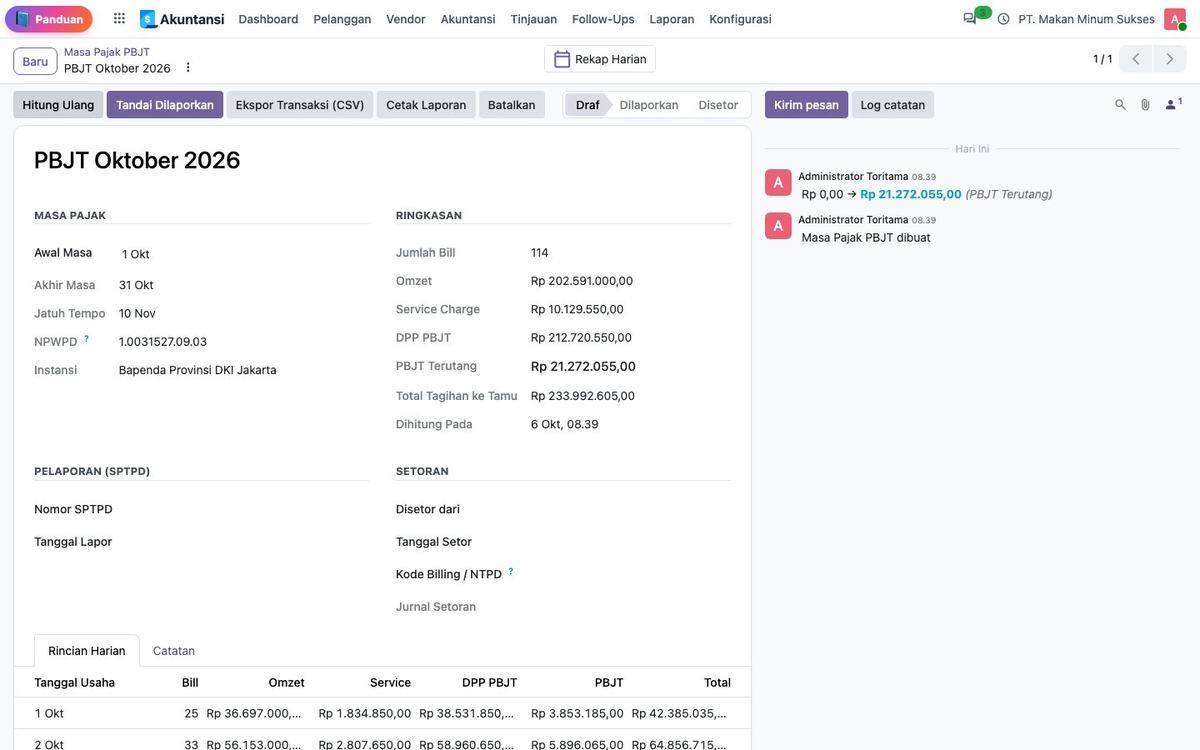
Task: Go to next record arrow
Action: pos(1170,59)
